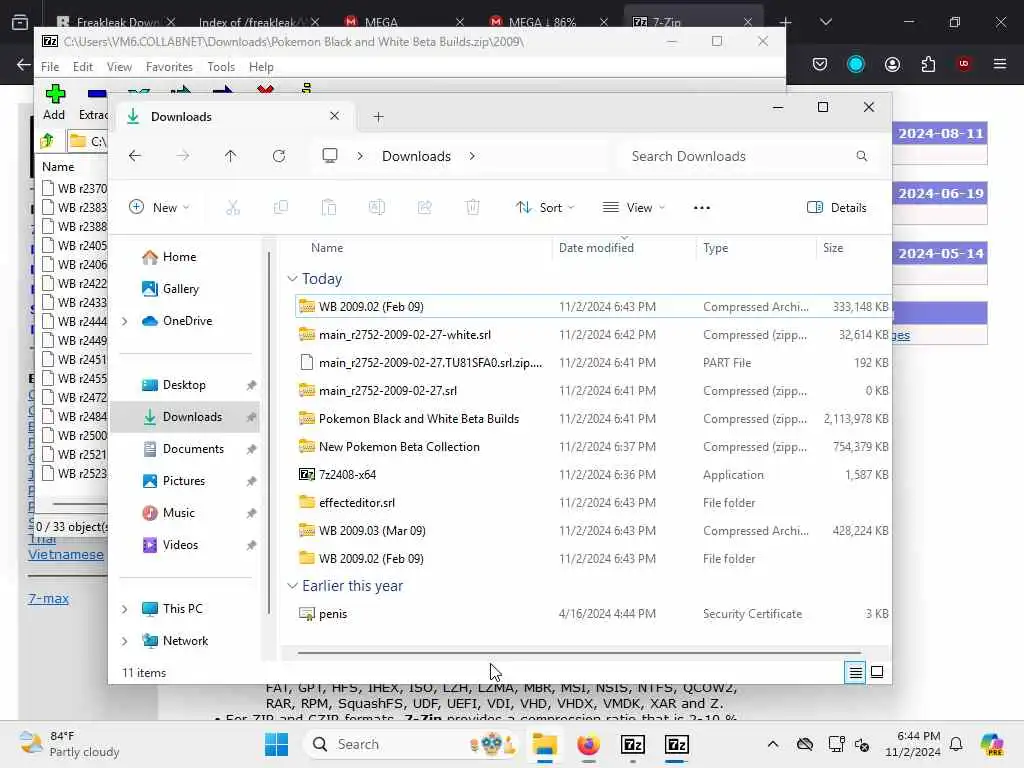Show hidden system tray icons
This screenshot has height=768, width=1024.
point(773,744)
